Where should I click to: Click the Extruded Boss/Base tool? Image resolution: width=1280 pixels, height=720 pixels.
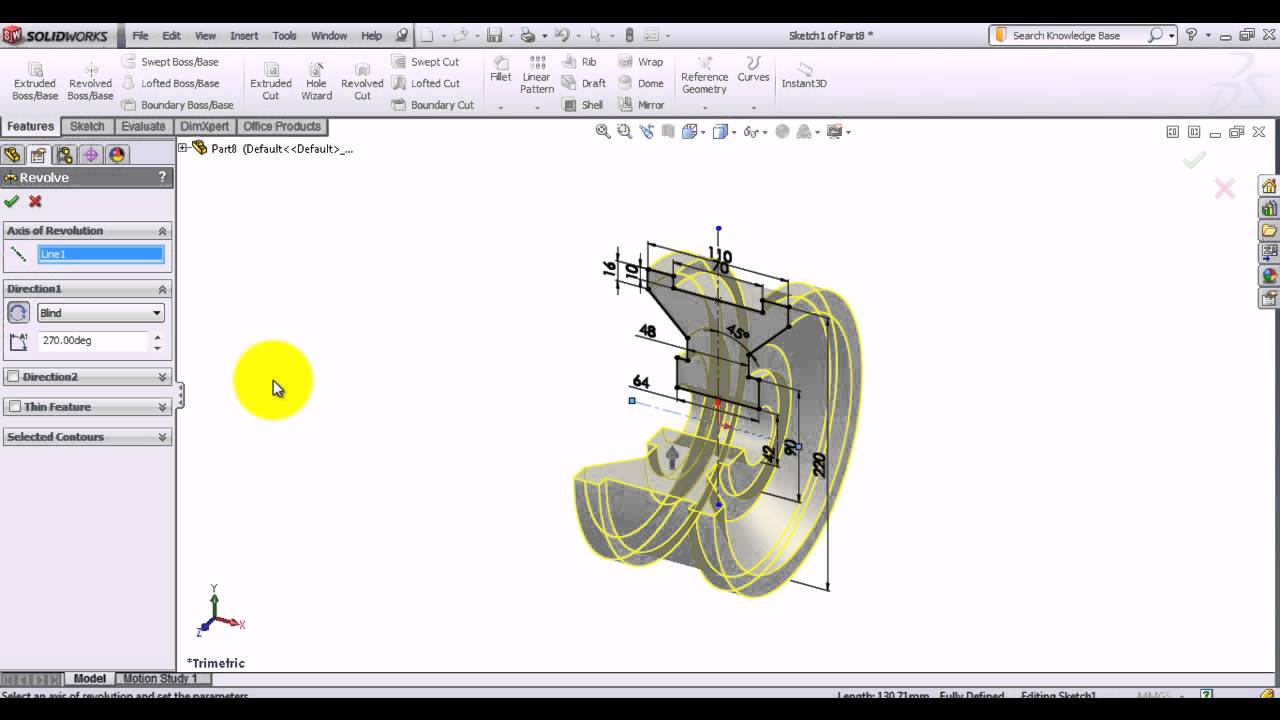point(35,80)
